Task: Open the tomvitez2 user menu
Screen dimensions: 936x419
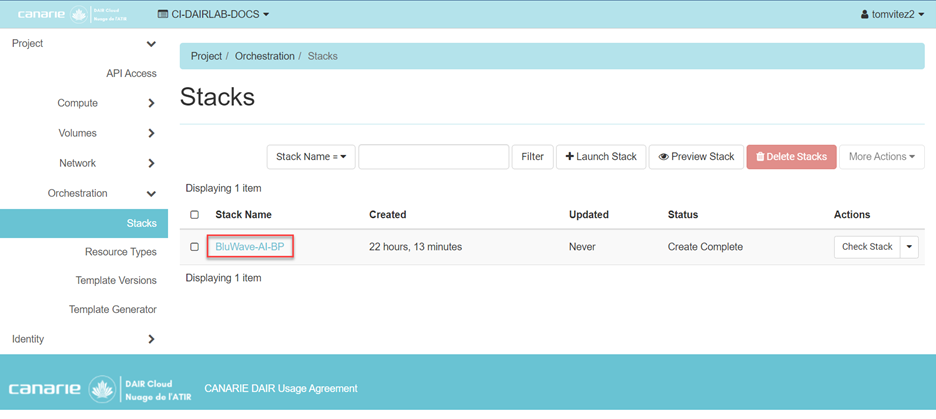Action: click(894, 15)
